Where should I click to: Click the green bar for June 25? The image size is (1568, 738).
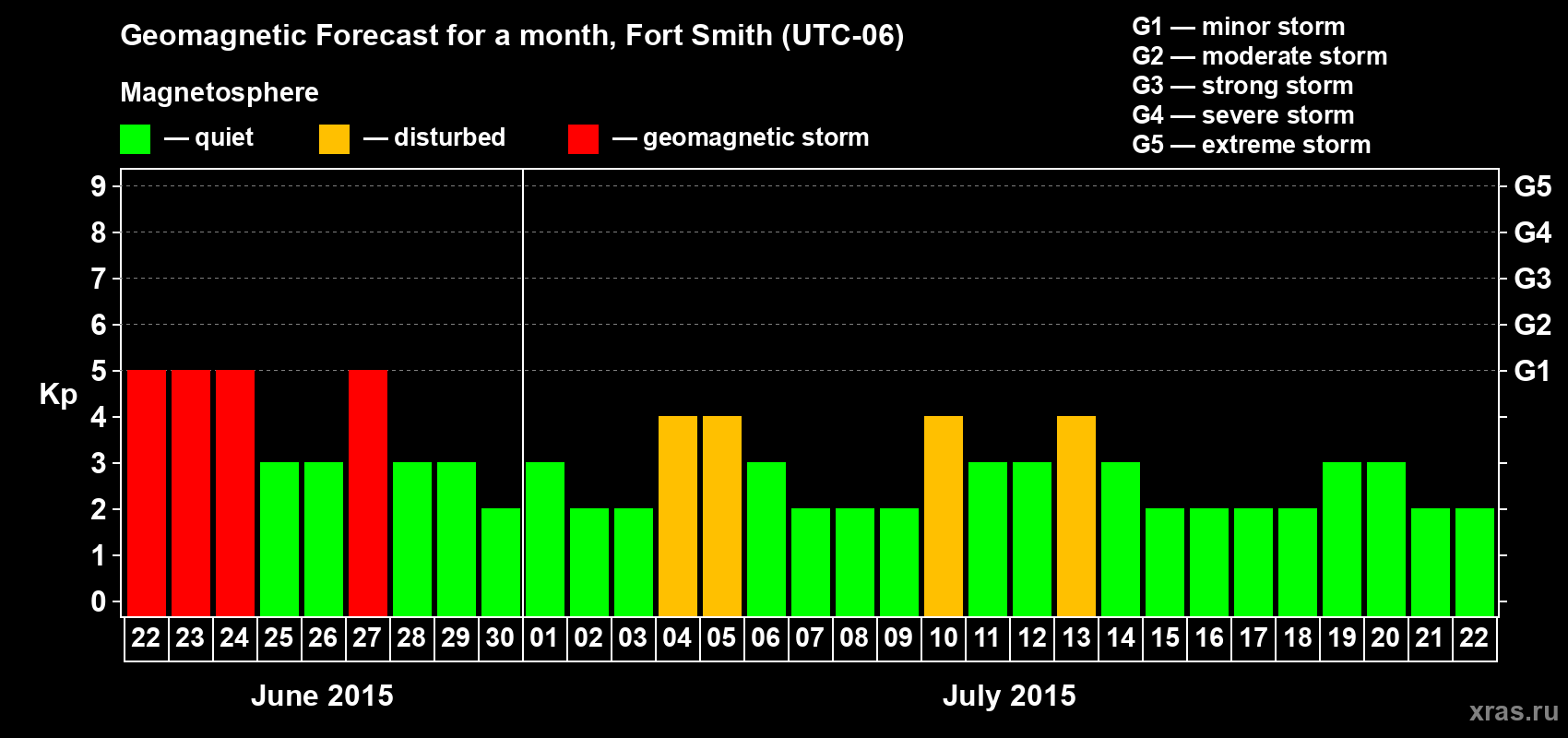click(279, 539)
